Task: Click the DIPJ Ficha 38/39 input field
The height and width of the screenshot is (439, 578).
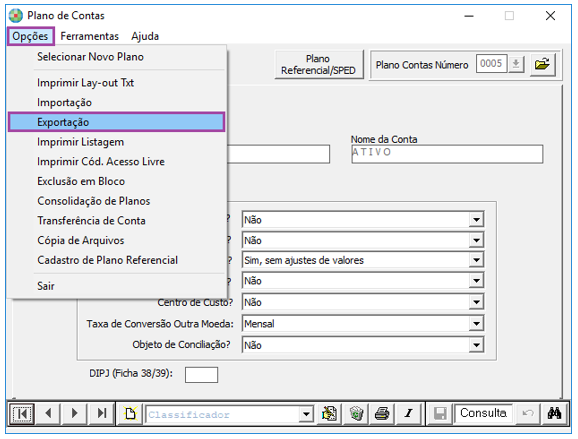Action: [201, 375]
